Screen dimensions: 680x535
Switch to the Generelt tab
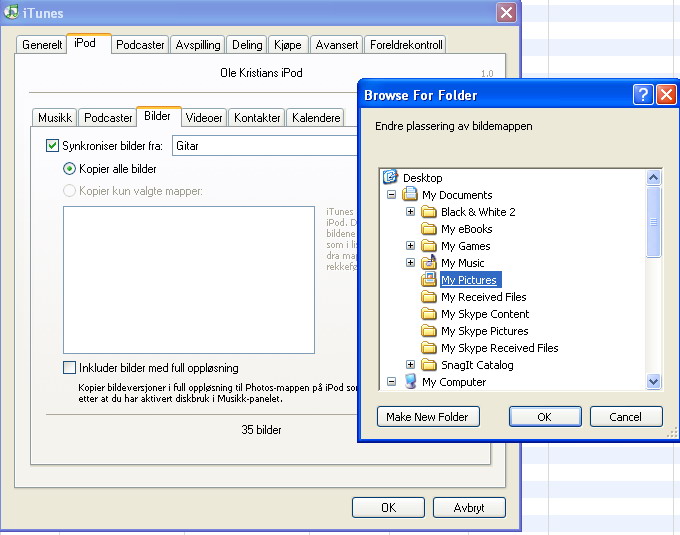[x=42, y=45]
